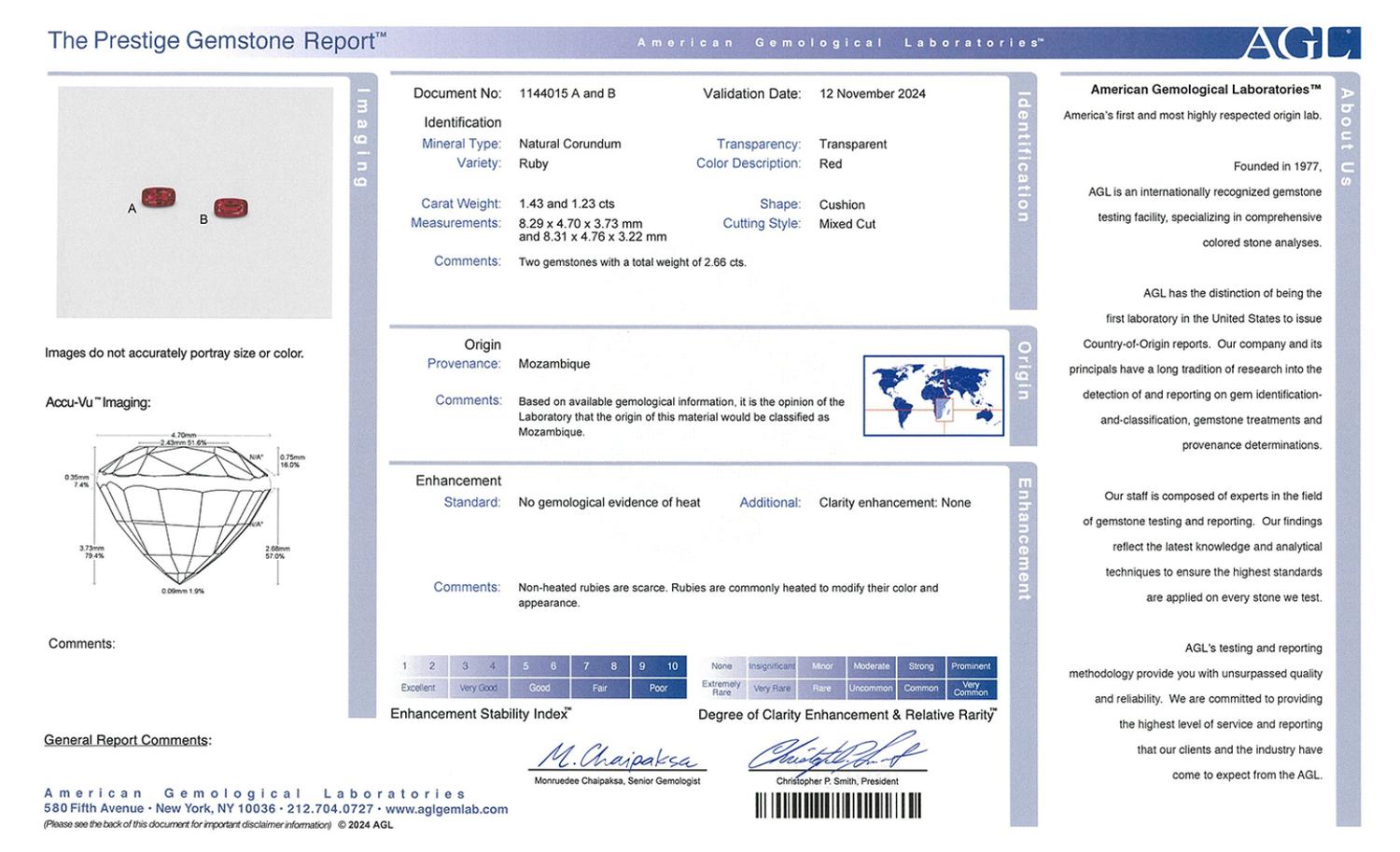Click 'Monruedee Chaipaksa, Senior Gemologist' caption
Screen dimensions: 1400x852
click(x=617, y=780)
